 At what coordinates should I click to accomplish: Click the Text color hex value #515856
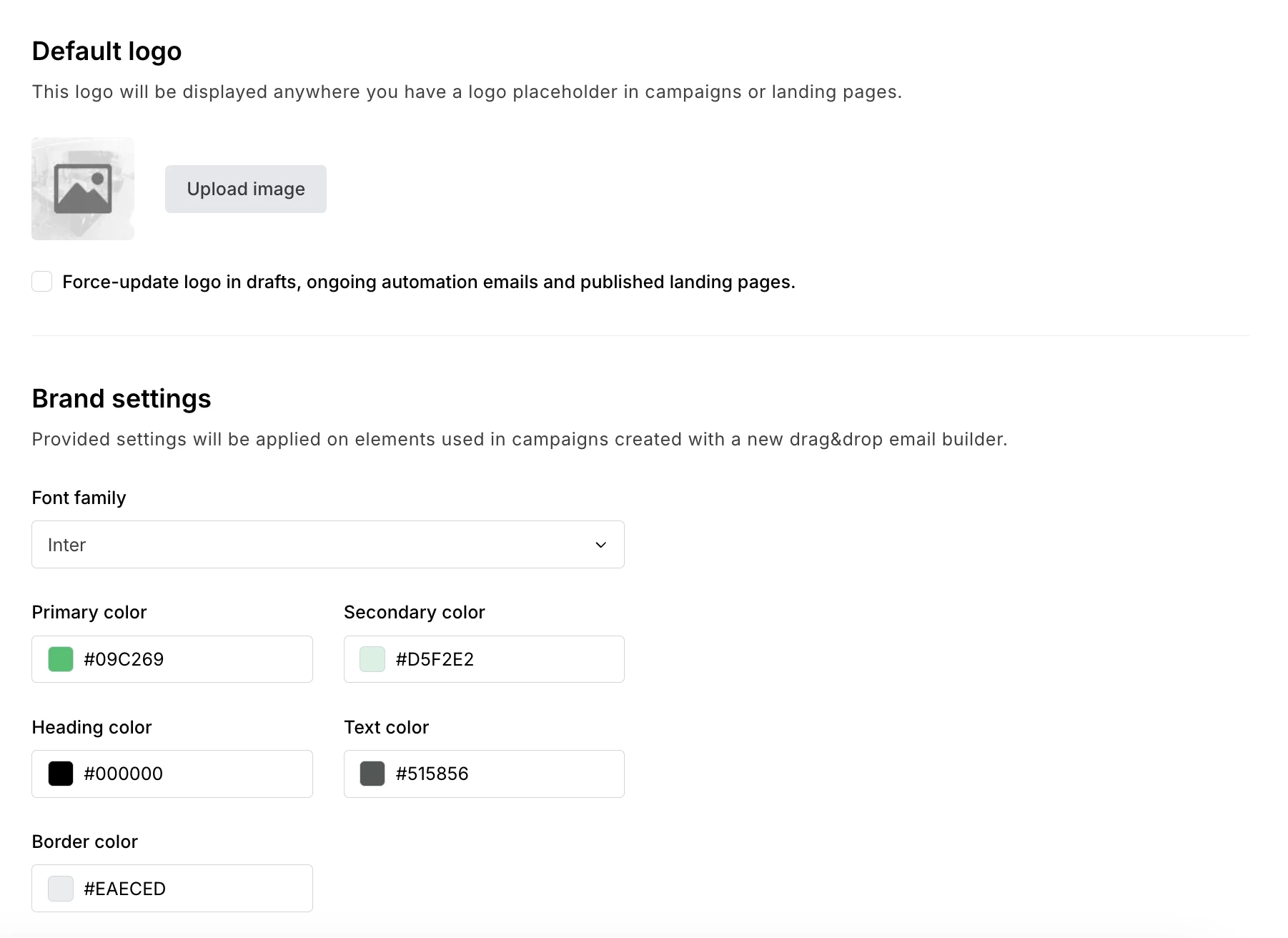point(432,774)
